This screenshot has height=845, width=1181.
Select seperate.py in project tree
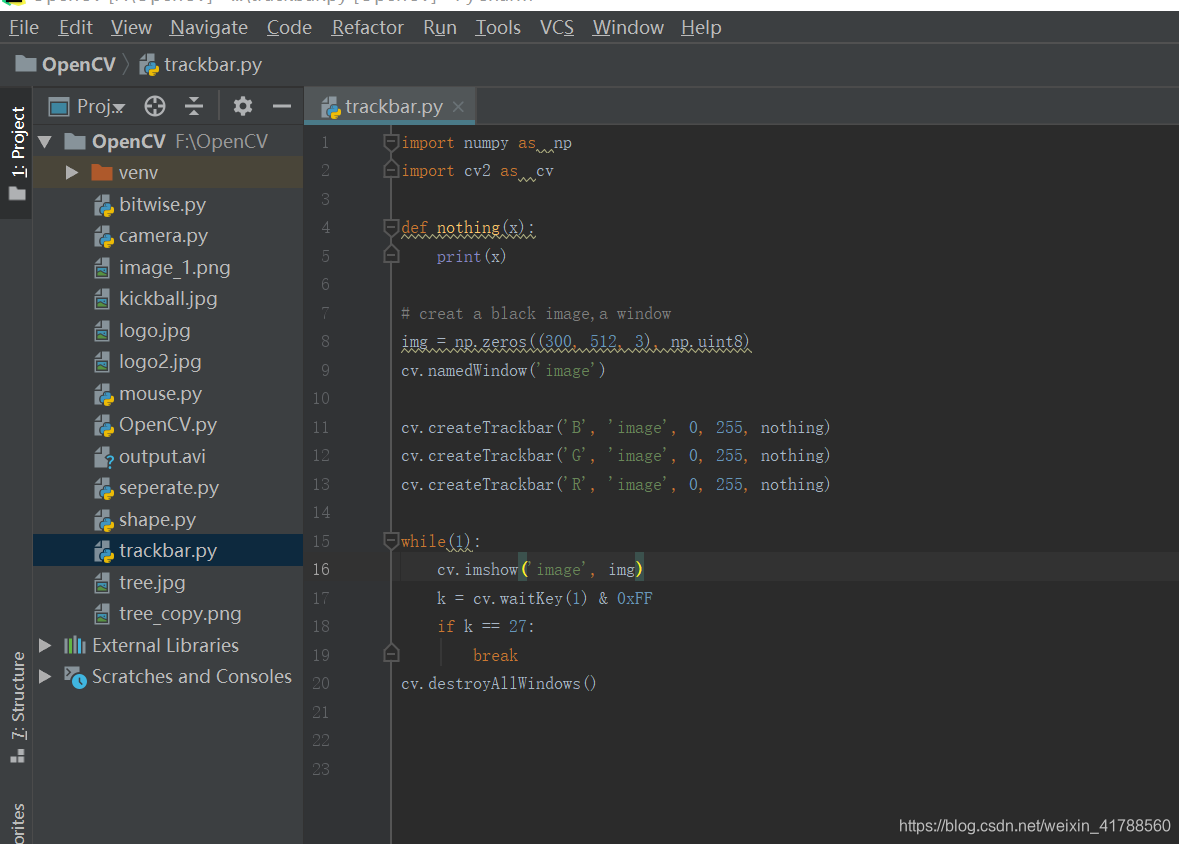[169, 488]
